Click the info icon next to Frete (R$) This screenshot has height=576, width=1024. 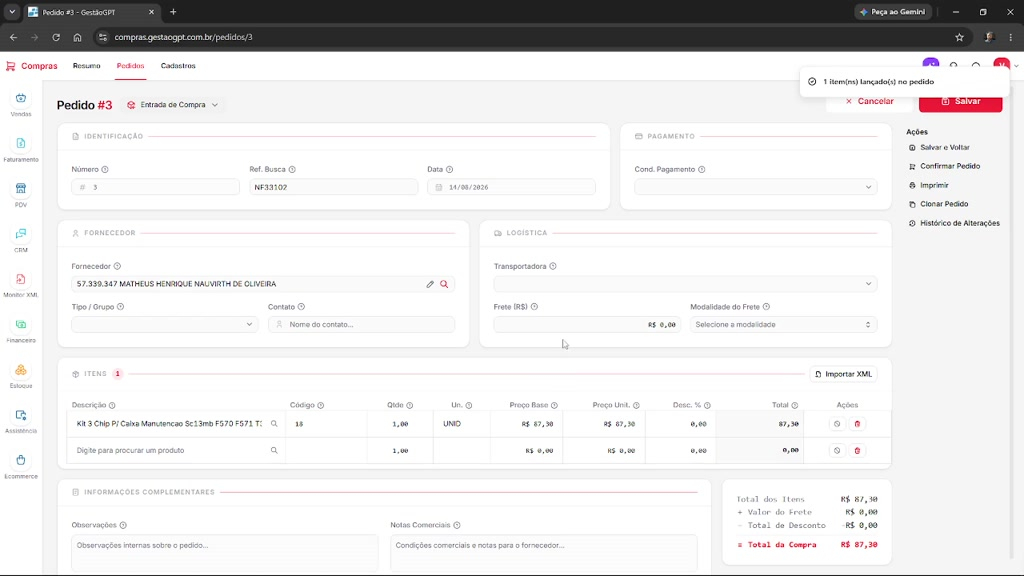(534, 307)
